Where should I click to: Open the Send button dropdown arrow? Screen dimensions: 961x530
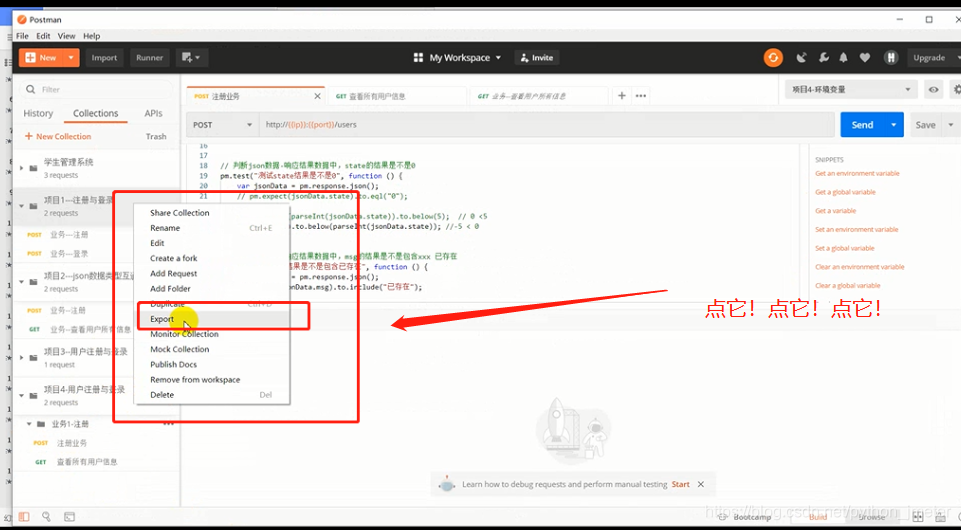[894, 124]
